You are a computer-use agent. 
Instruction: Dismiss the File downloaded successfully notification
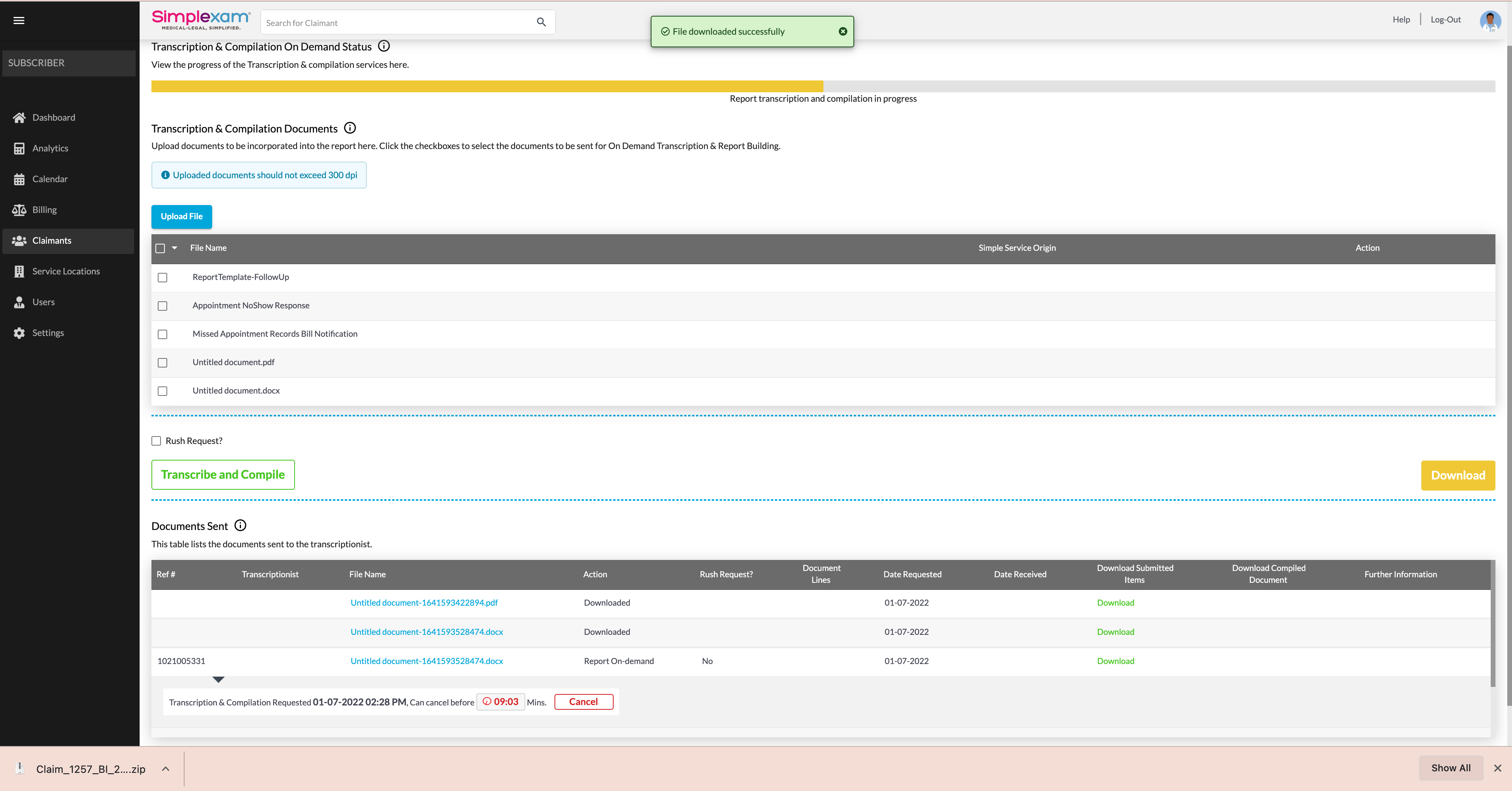(842, 32)
